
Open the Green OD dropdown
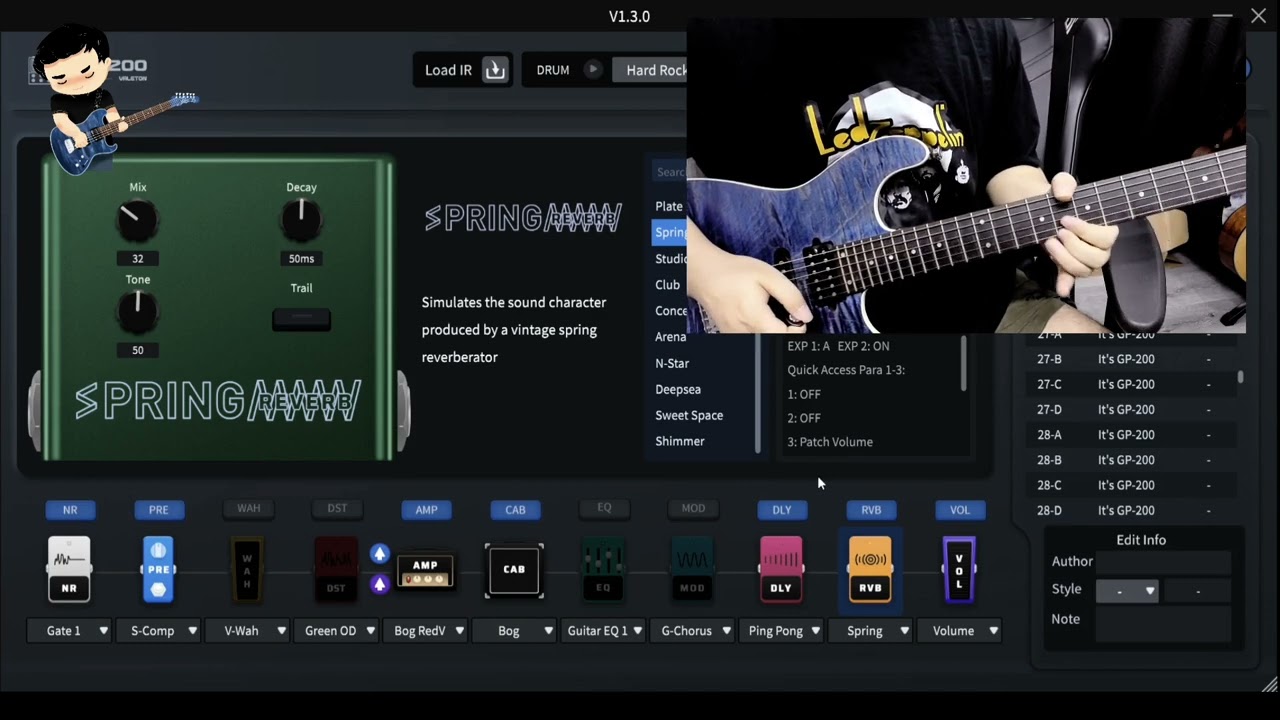(x=337, y=631)
